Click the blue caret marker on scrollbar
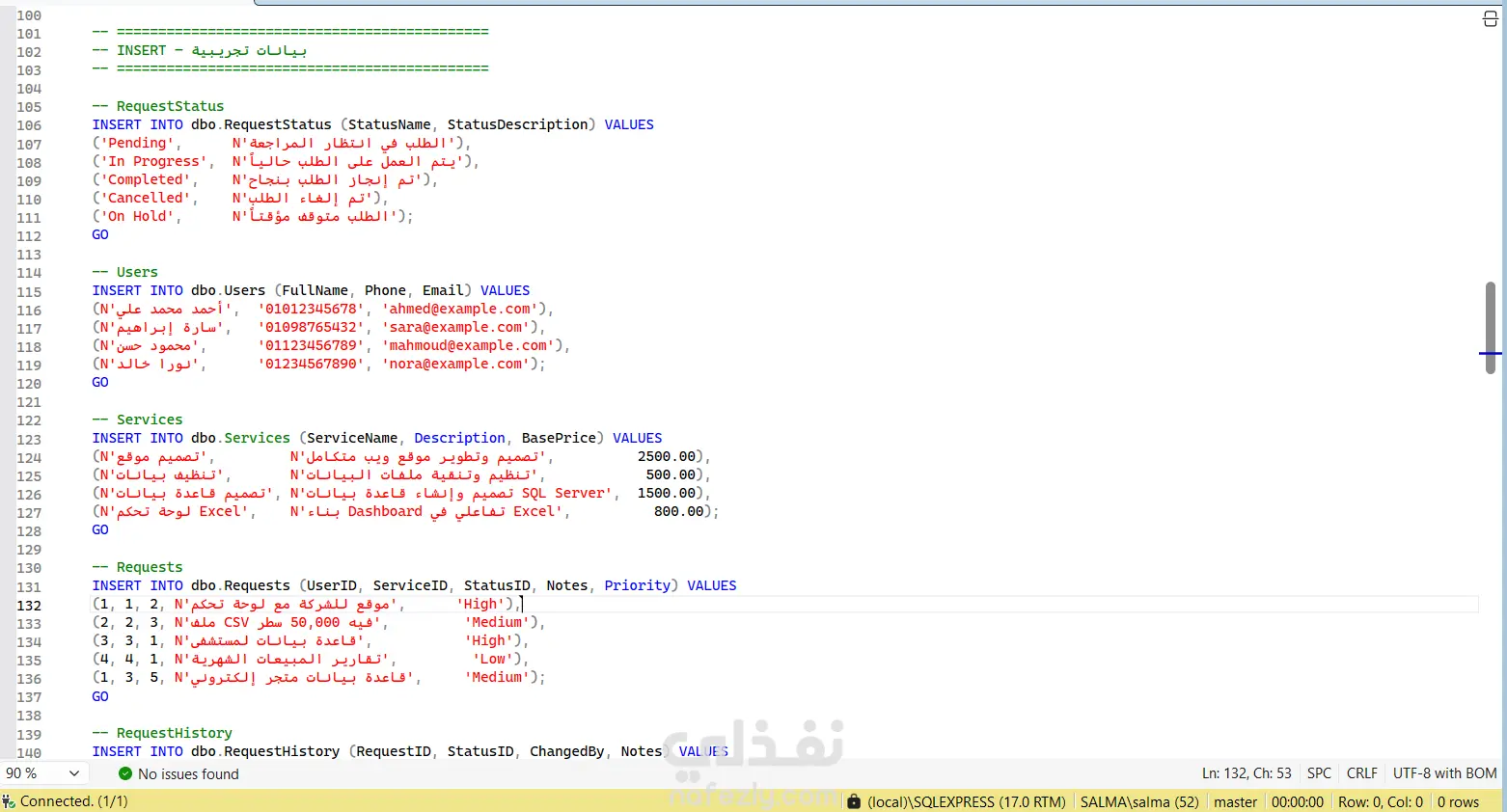1507x812 pixels. (1490, 354)
